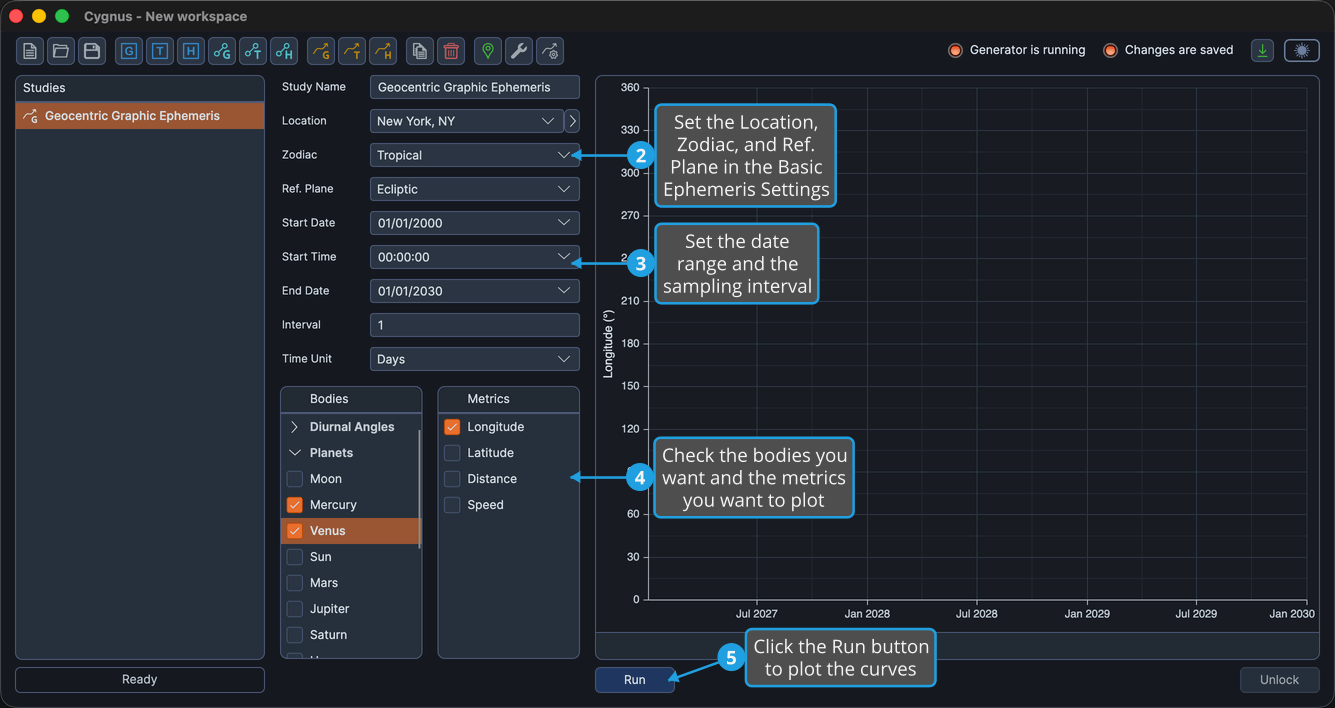1335x708 pixels.
Task: Click the blue square G toolbar icon
Action: pos(129,51)
